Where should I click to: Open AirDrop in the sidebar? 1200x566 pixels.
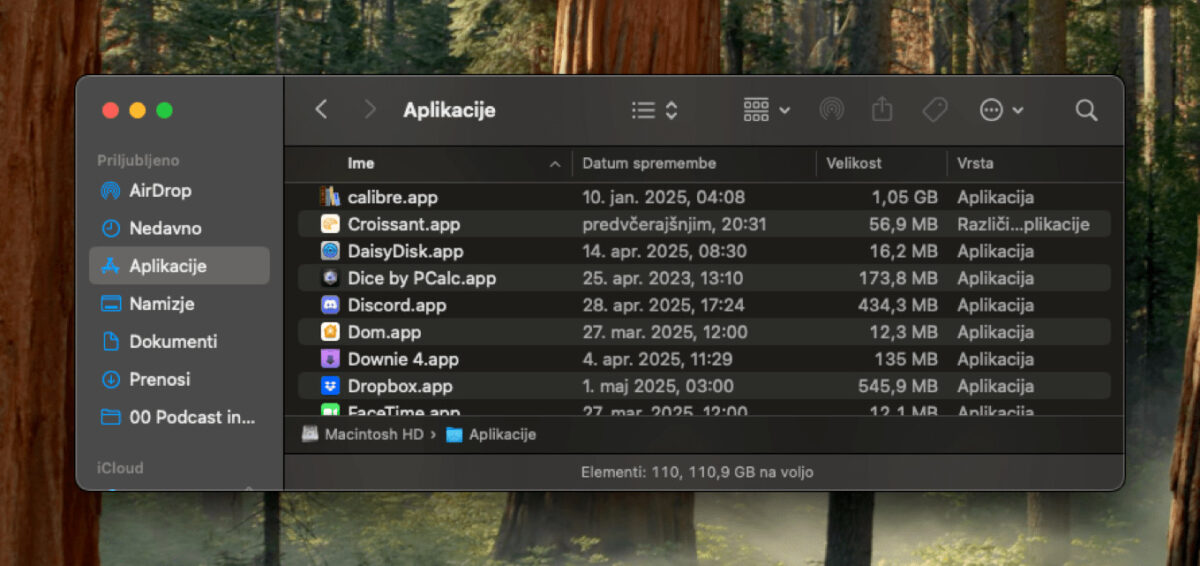(159, 190)
